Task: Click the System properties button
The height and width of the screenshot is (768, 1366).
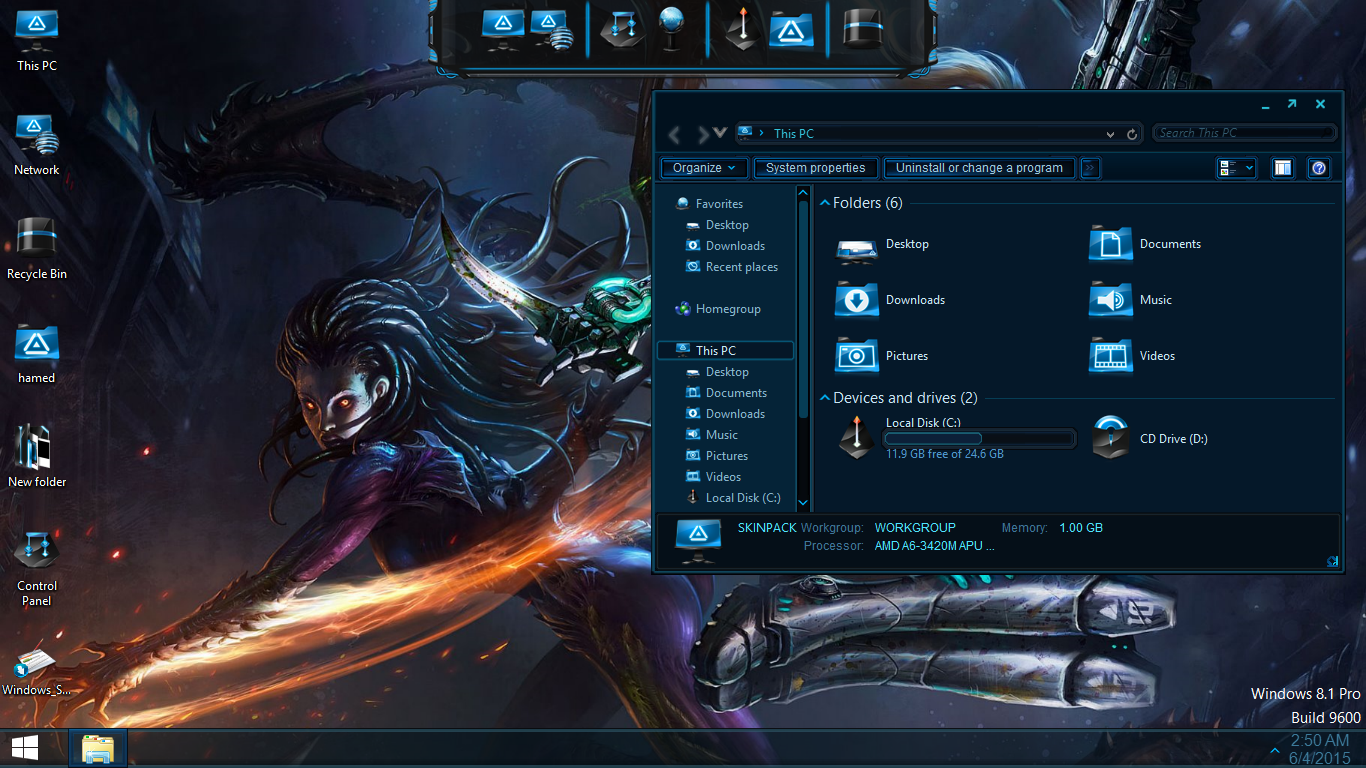Action: (815, 168)
